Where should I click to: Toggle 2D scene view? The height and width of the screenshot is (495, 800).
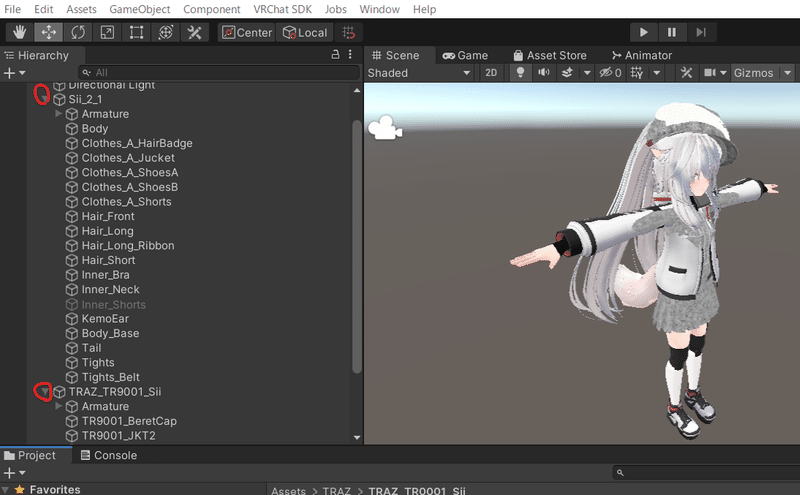pos(491,73)
